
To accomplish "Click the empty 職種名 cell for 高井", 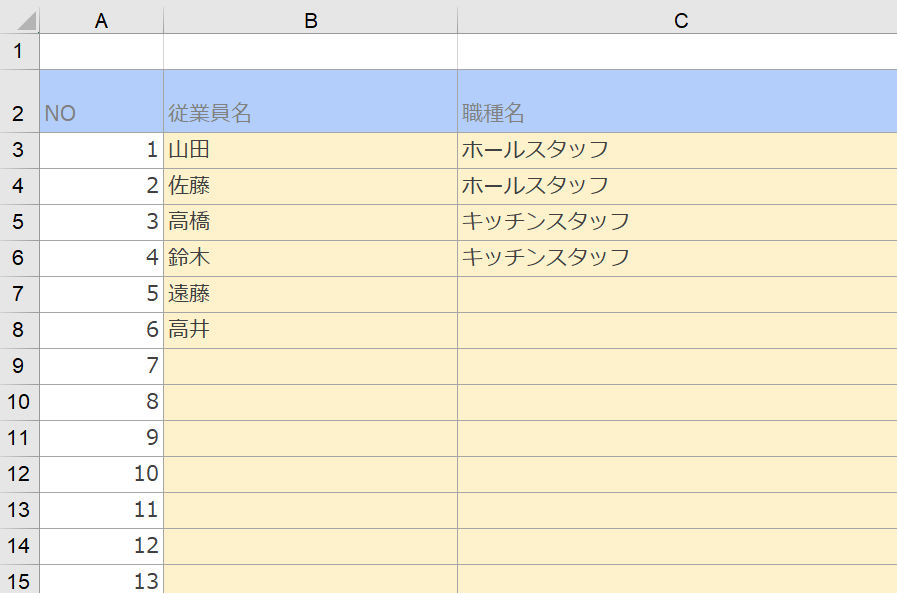I will (677, 331).
